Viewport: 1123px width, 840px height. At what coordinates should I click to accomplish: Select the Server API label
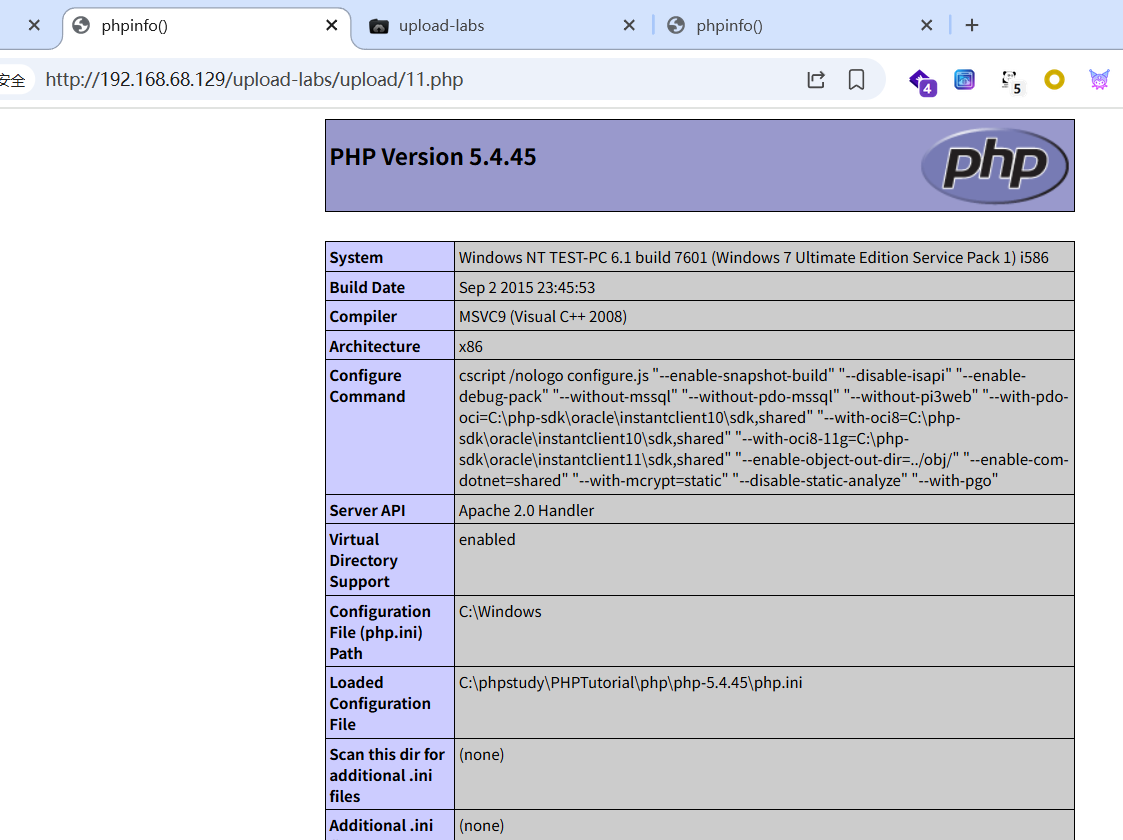tap(367, 511)
